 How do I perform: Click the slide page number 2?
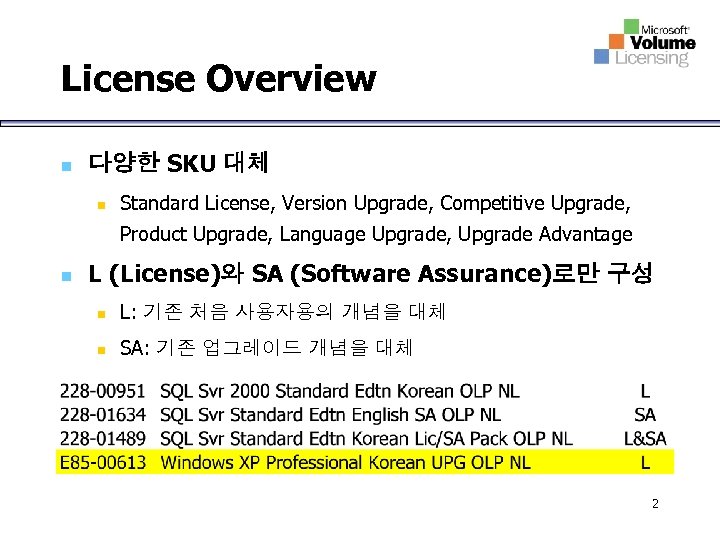655,504
